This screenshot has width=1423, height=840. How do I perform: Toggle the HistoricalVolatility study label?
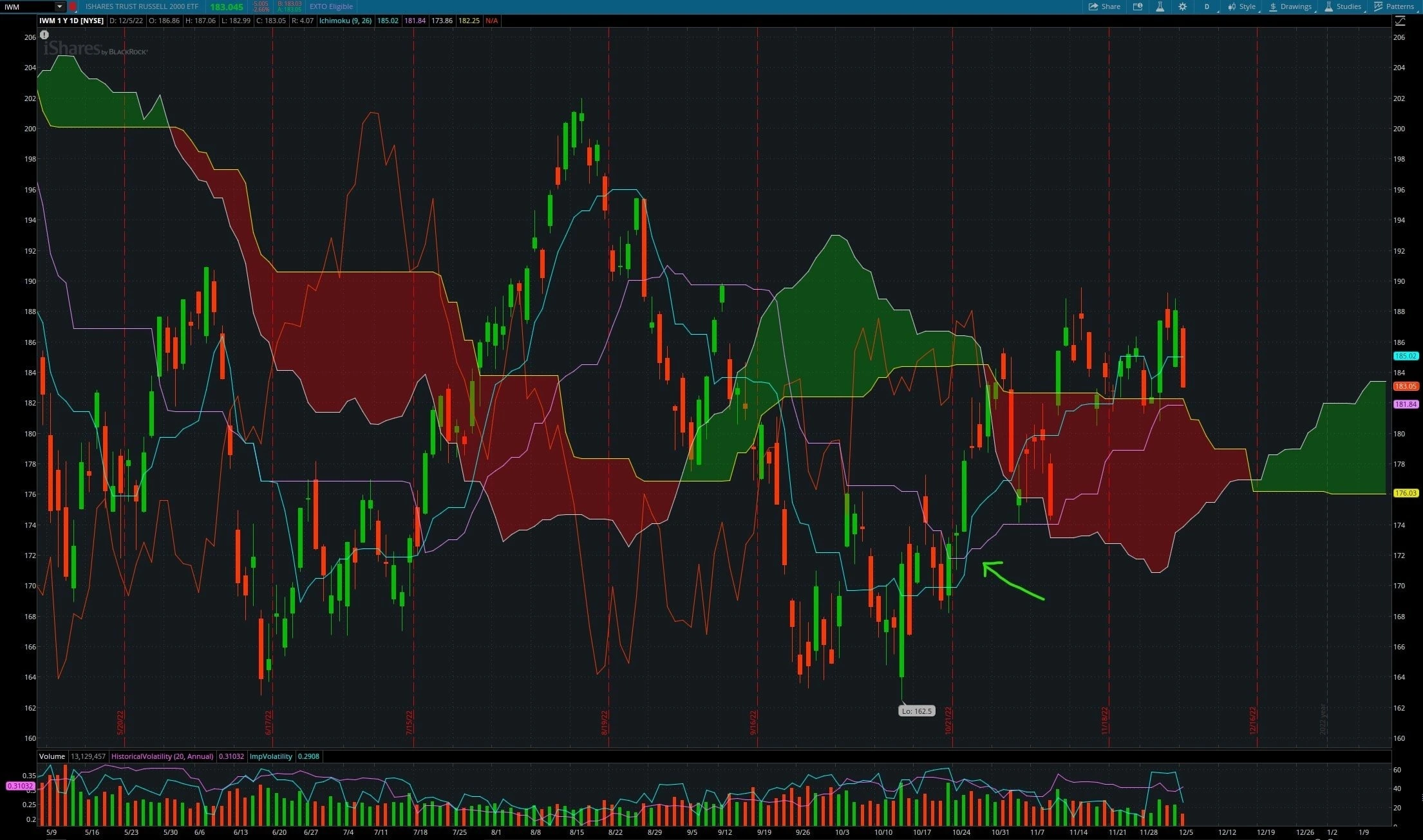click(x=162, y=756)
